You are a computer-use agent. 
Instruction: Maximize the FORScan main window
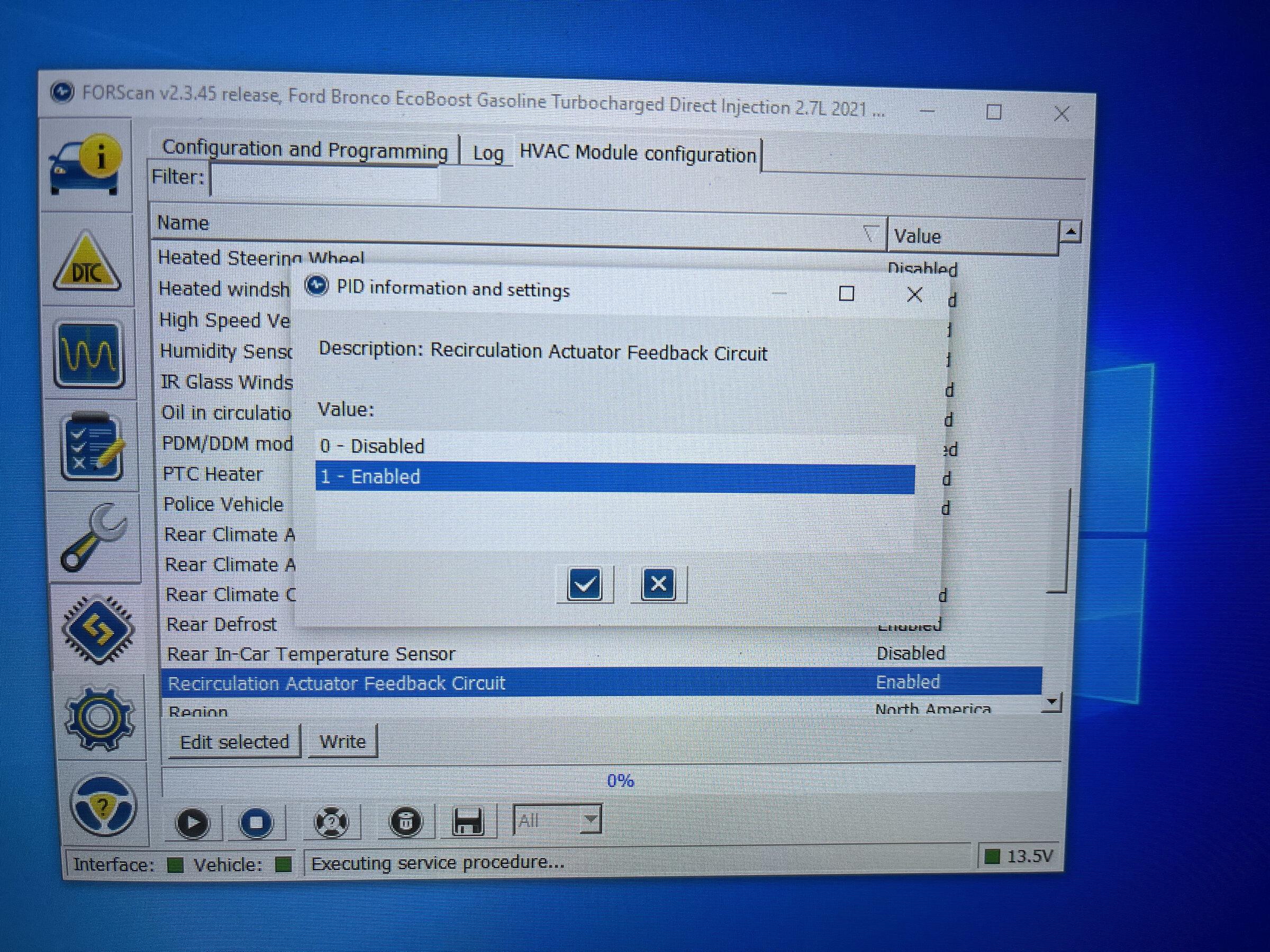click(993, 112)
